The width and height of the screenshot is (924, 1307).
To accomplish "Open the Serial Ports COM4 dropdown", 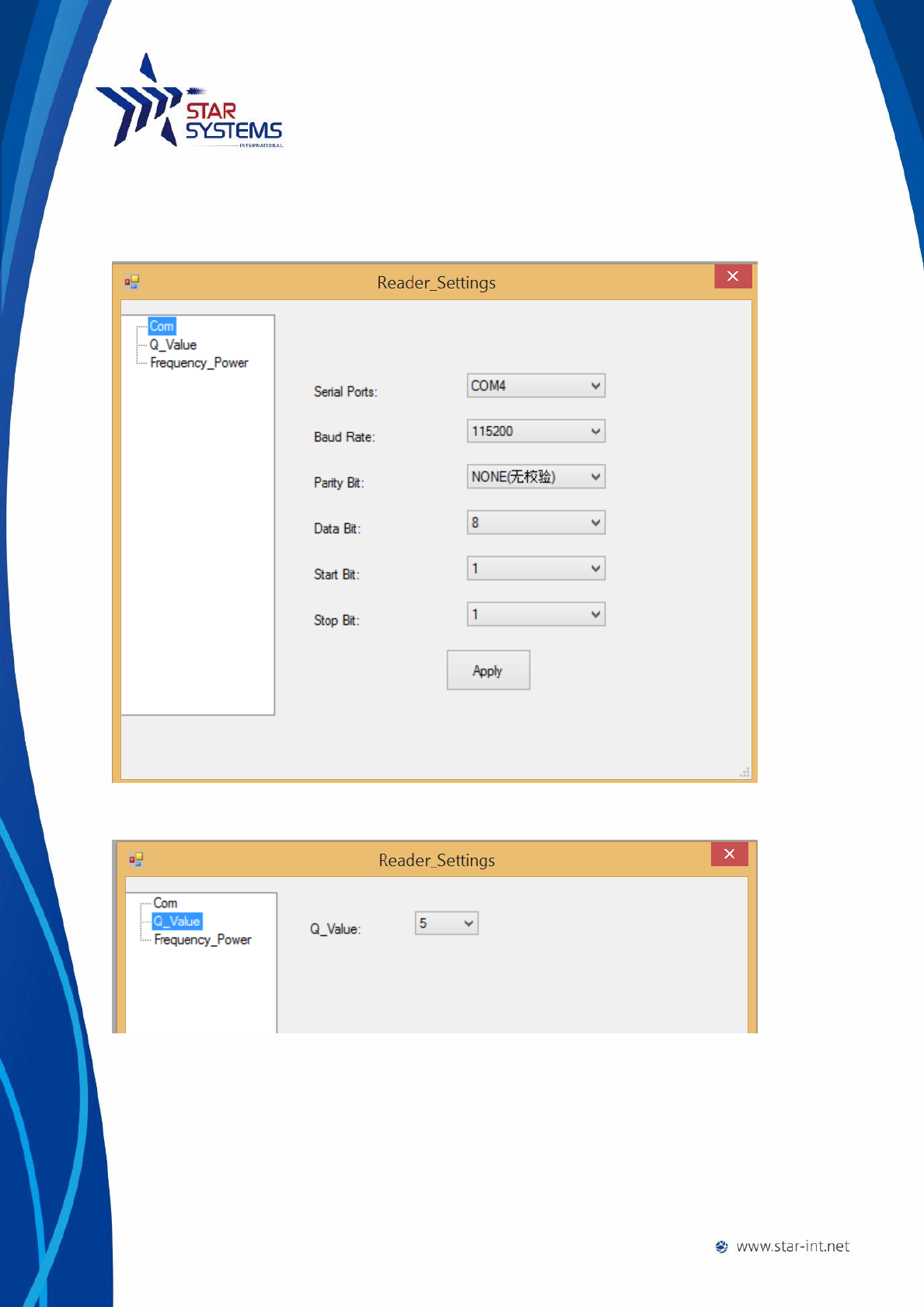I will [x=535, y=386].
